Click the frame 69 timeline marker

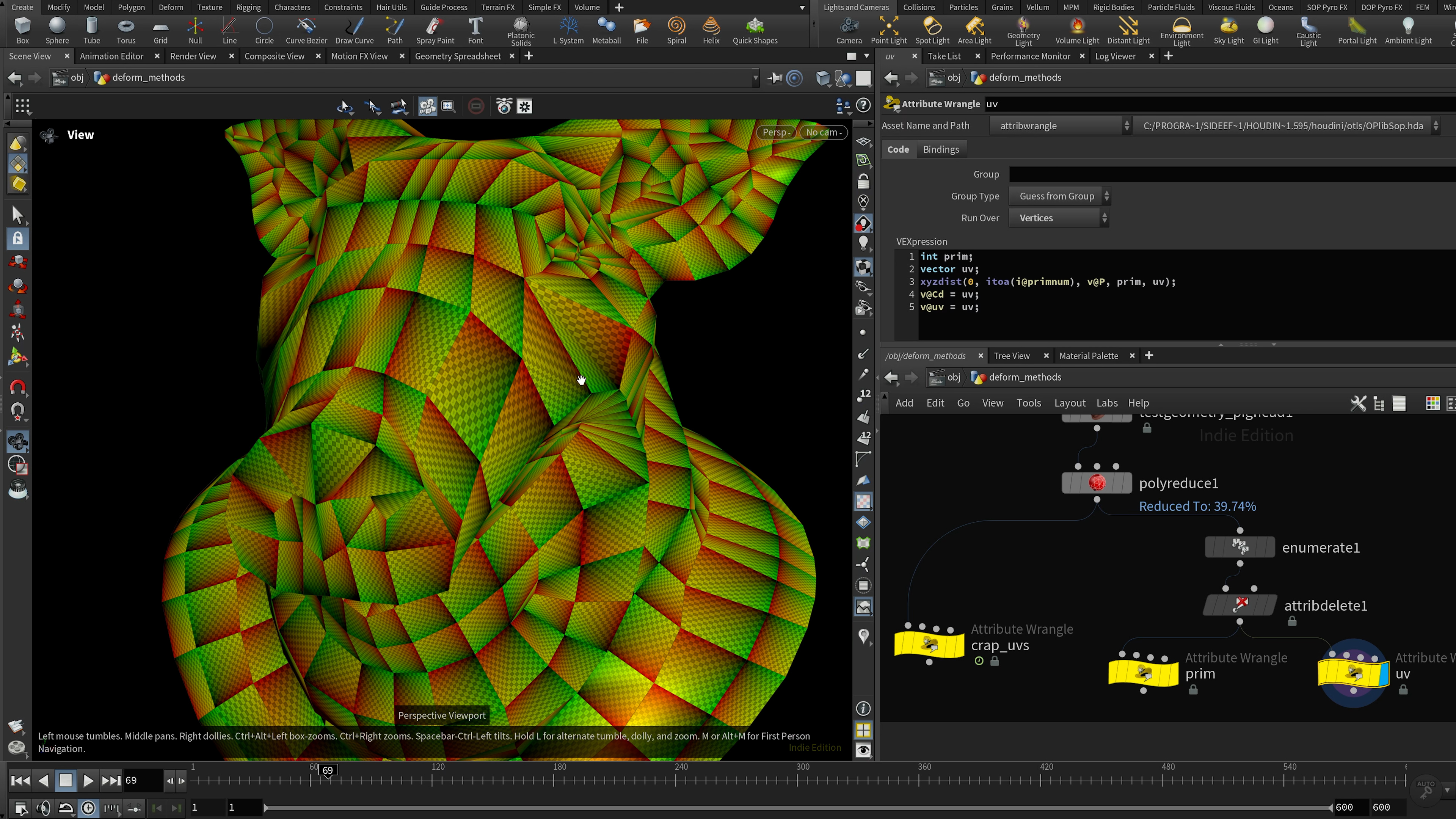pyautogui.click(x=328, y=770)
